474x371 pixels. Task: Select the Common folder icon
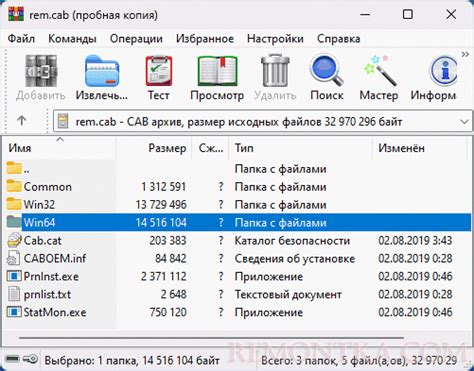pos(14,186)
